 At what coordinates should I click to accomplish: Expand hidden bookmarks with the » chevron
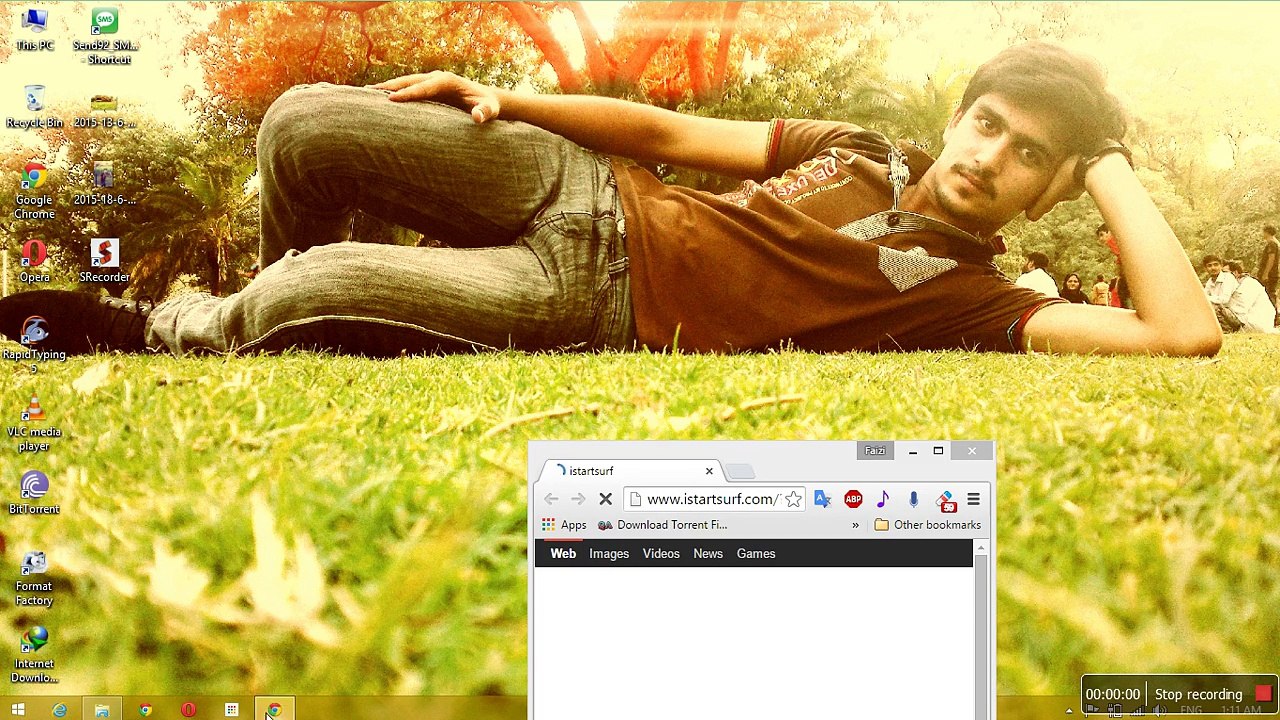pyautogui.click(x=855, y=525)
